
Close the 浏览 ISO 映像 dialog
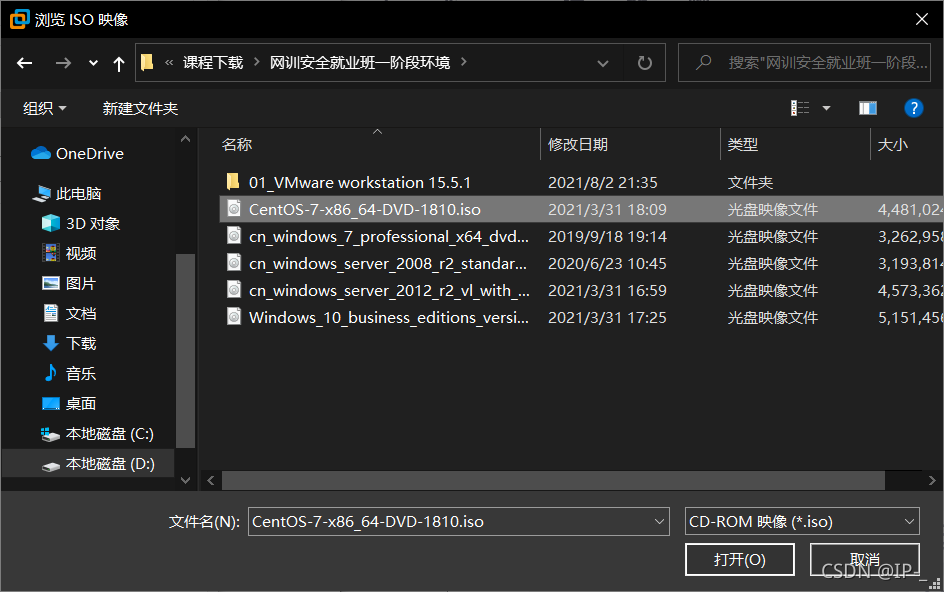point(922,19)
